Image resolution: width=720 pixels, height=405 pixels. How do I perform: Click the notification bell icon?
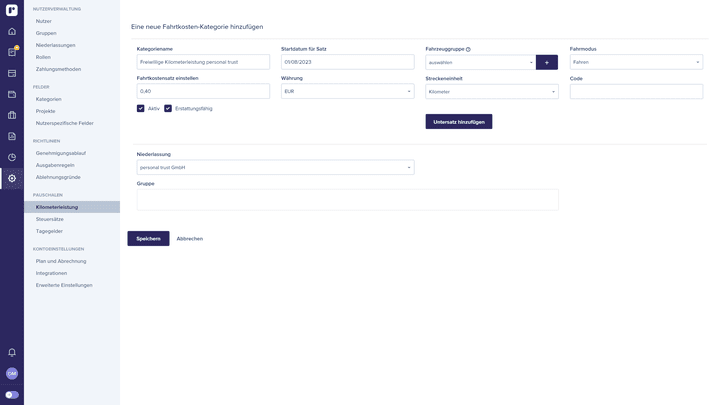click(x=12, y=352)
